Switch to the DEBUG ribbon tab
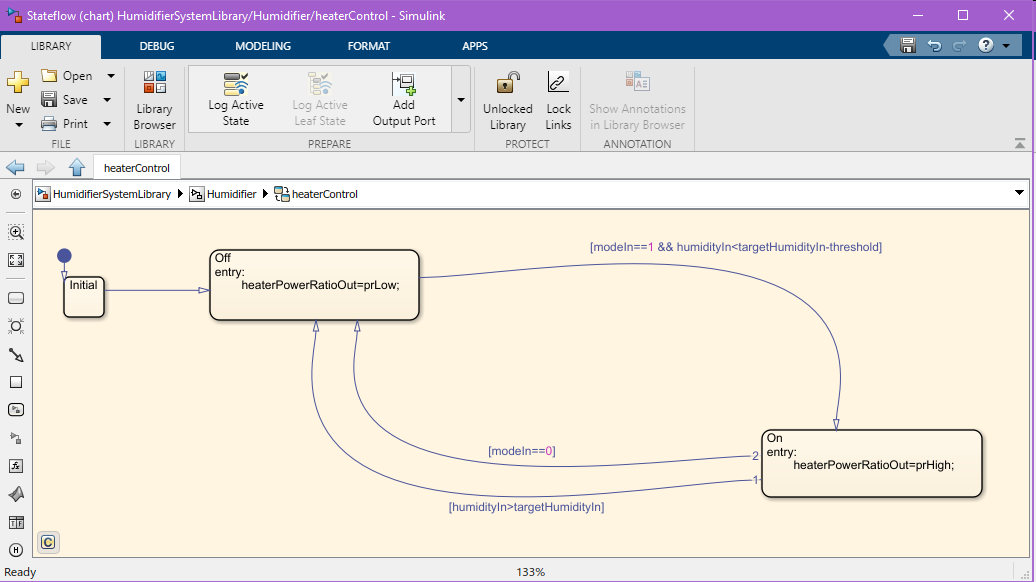 (157, 46)
